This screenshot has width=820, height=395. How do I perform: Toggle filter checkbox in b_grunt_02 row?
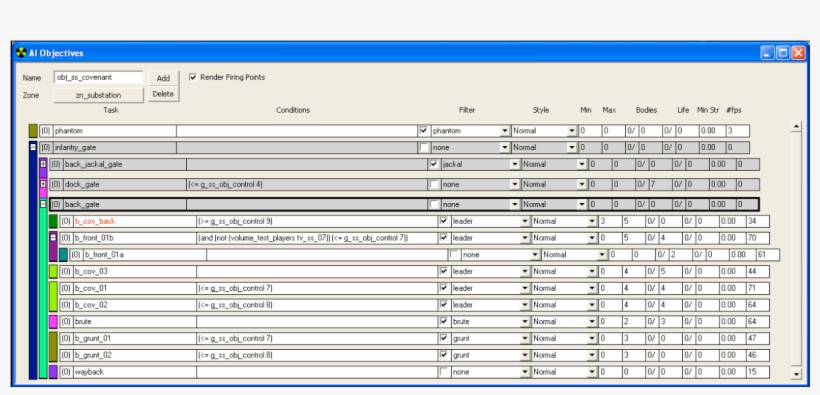pyautogui.click(x=443, y=355)
